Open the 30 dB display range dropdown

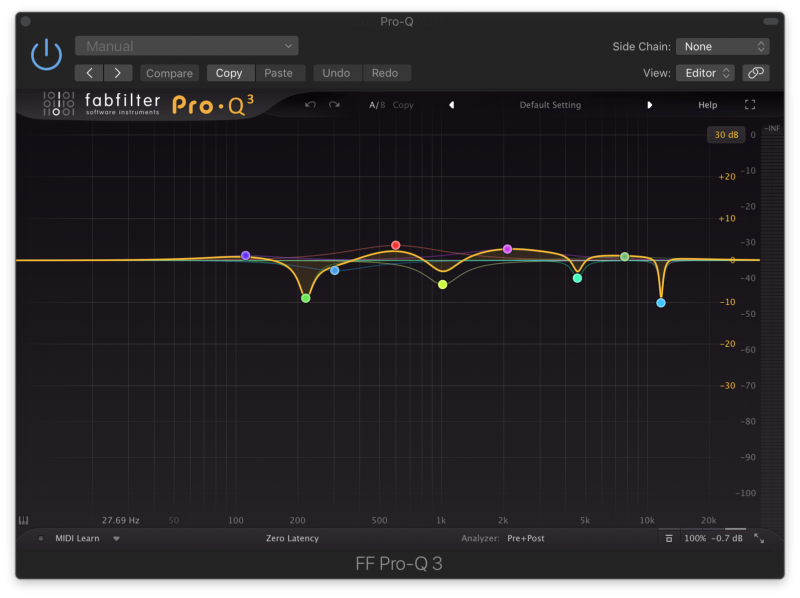726,135
